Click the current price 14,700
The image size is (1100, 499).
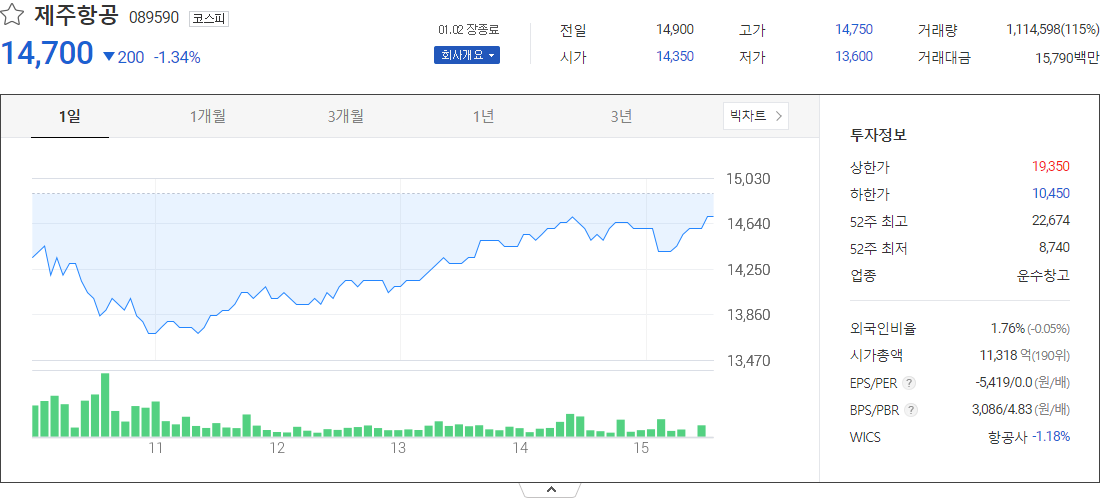coord(47,53)
